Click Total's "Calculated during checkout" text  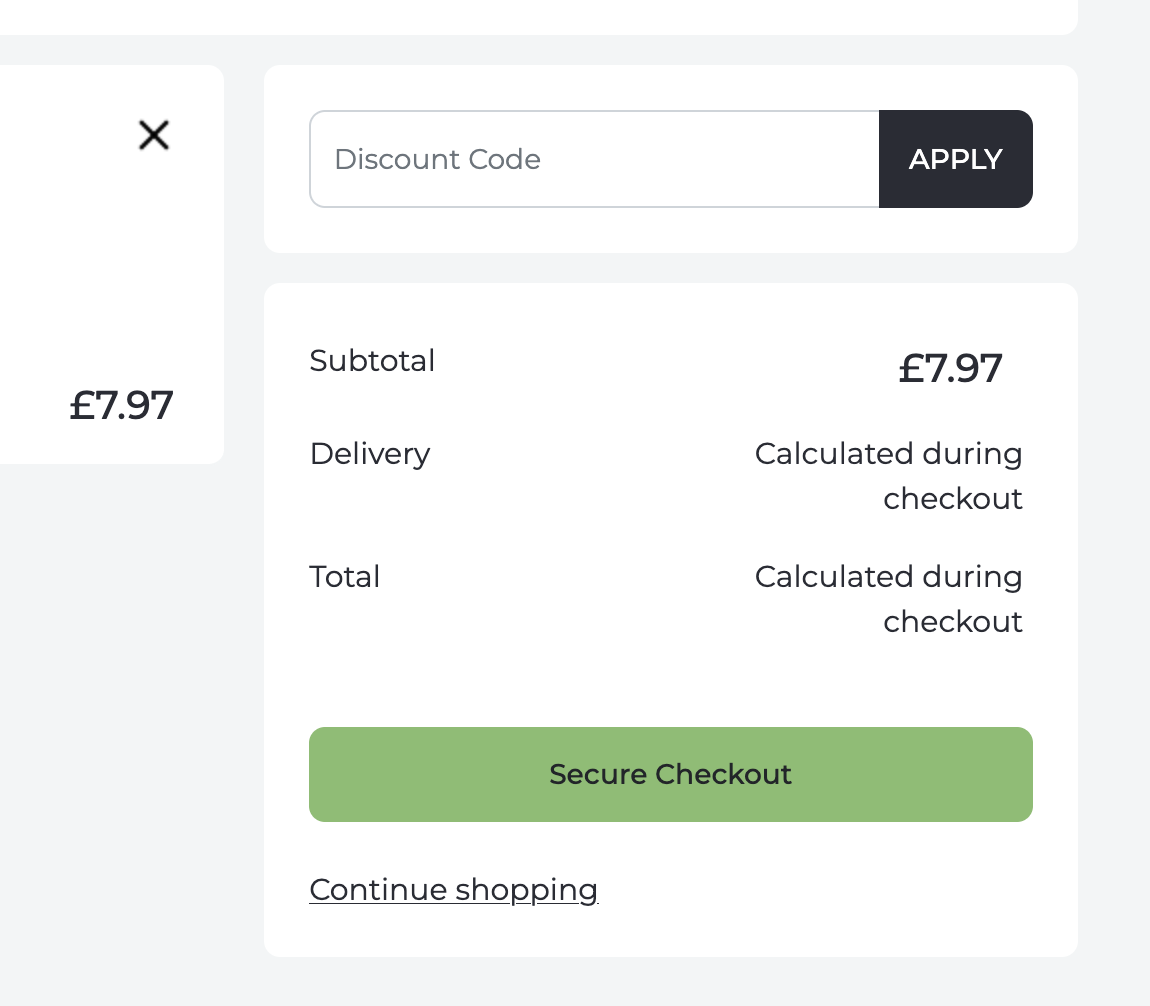coord(888,599)
